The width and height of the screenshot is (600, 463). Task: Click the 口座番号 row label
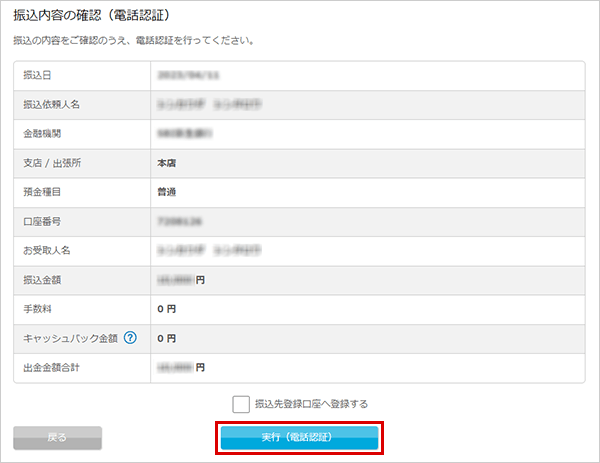click(42, 220)
